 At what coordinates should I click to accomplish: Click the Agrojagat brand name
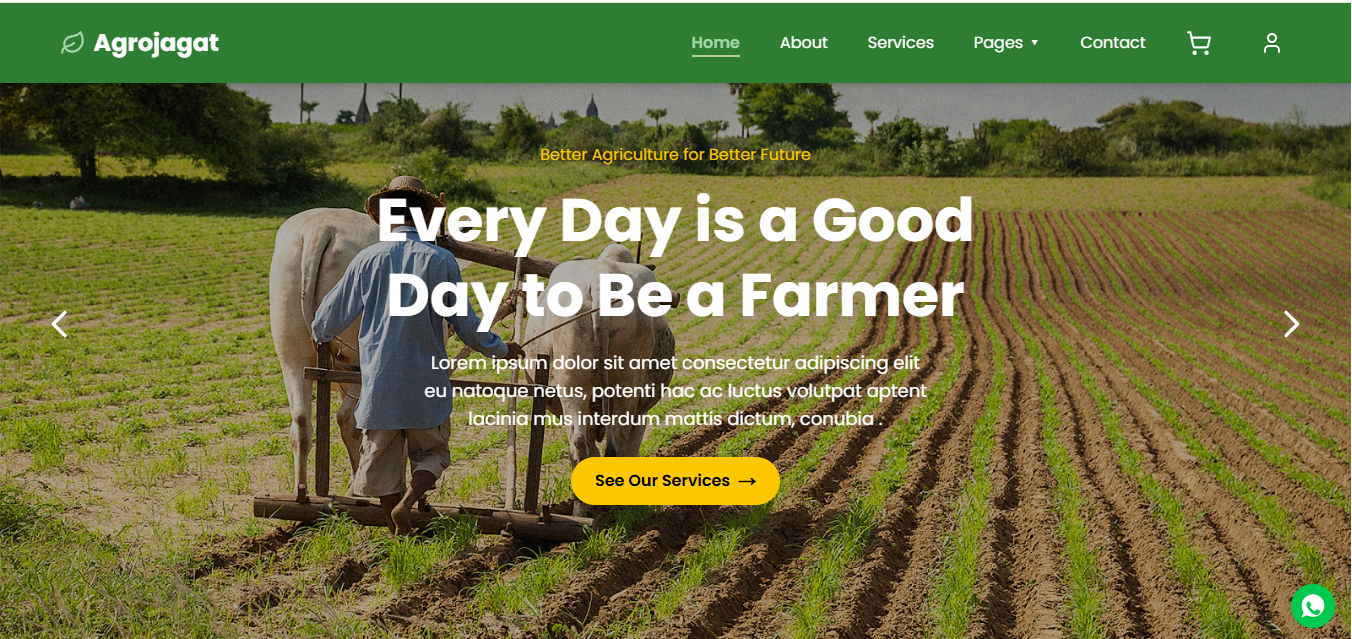[156, 43]
